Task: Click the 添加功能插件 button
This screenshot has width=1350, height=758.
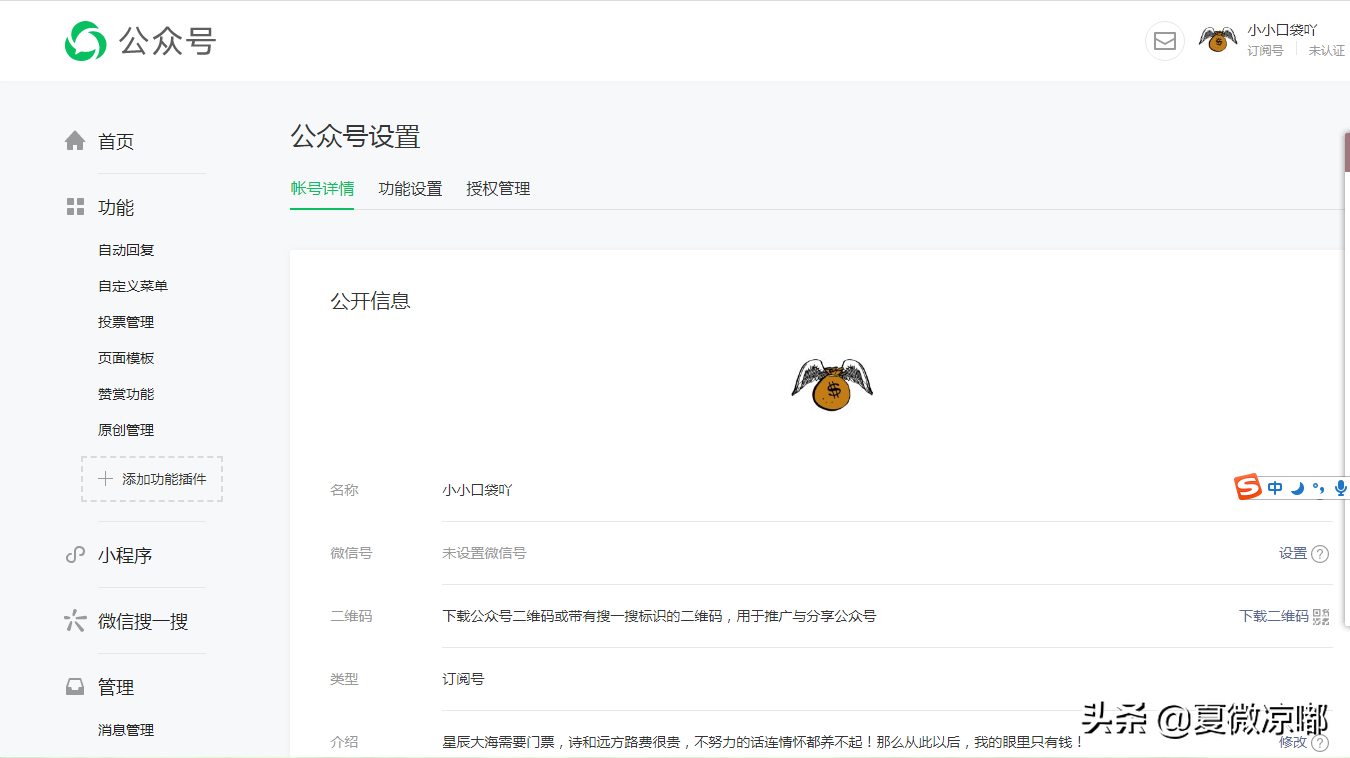Action: coord(151,479)
